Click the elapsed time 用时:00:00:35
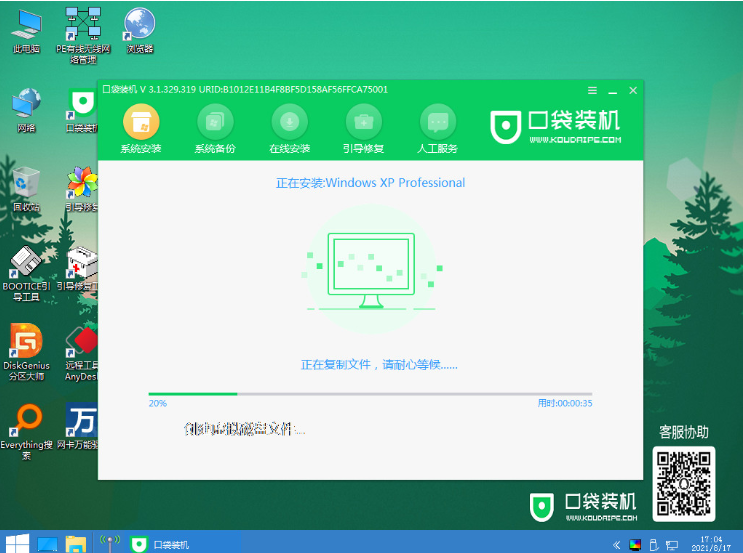 tap(565, 403)
